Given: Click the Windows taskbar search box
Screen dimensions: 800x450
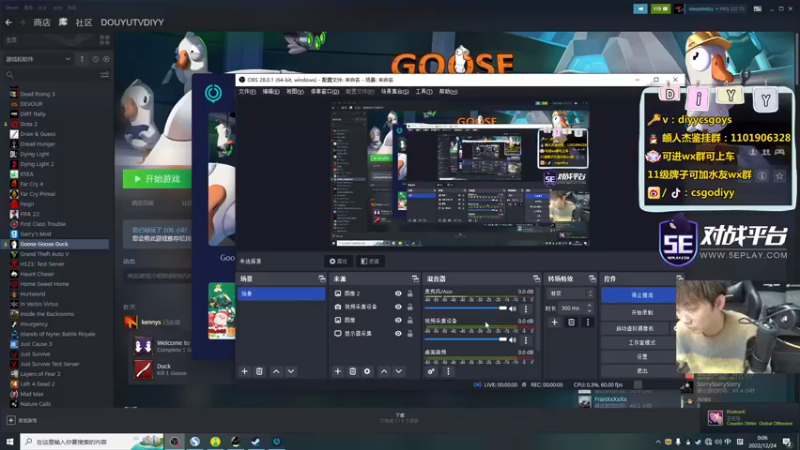Looking at the screenshot, I should pyautogui.click(x=92, y=441).
